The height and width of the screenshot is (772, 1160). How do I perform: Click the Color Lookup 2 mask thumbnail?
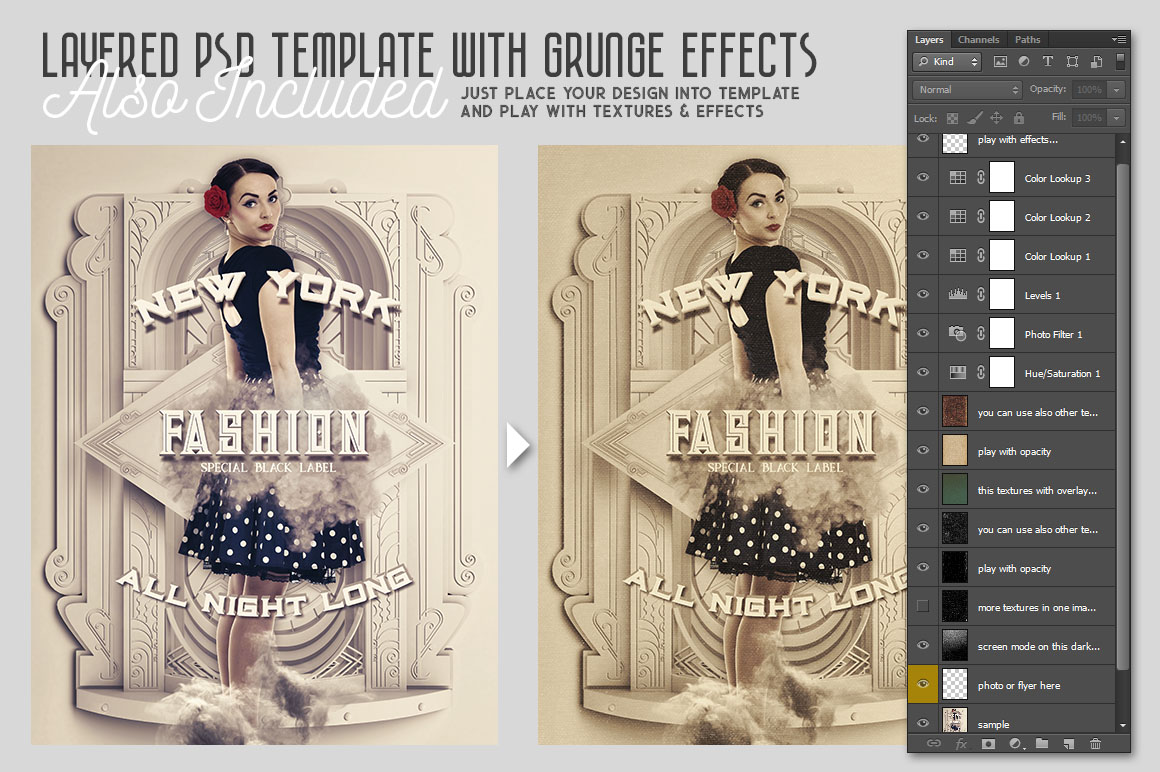pos(1001,217)
